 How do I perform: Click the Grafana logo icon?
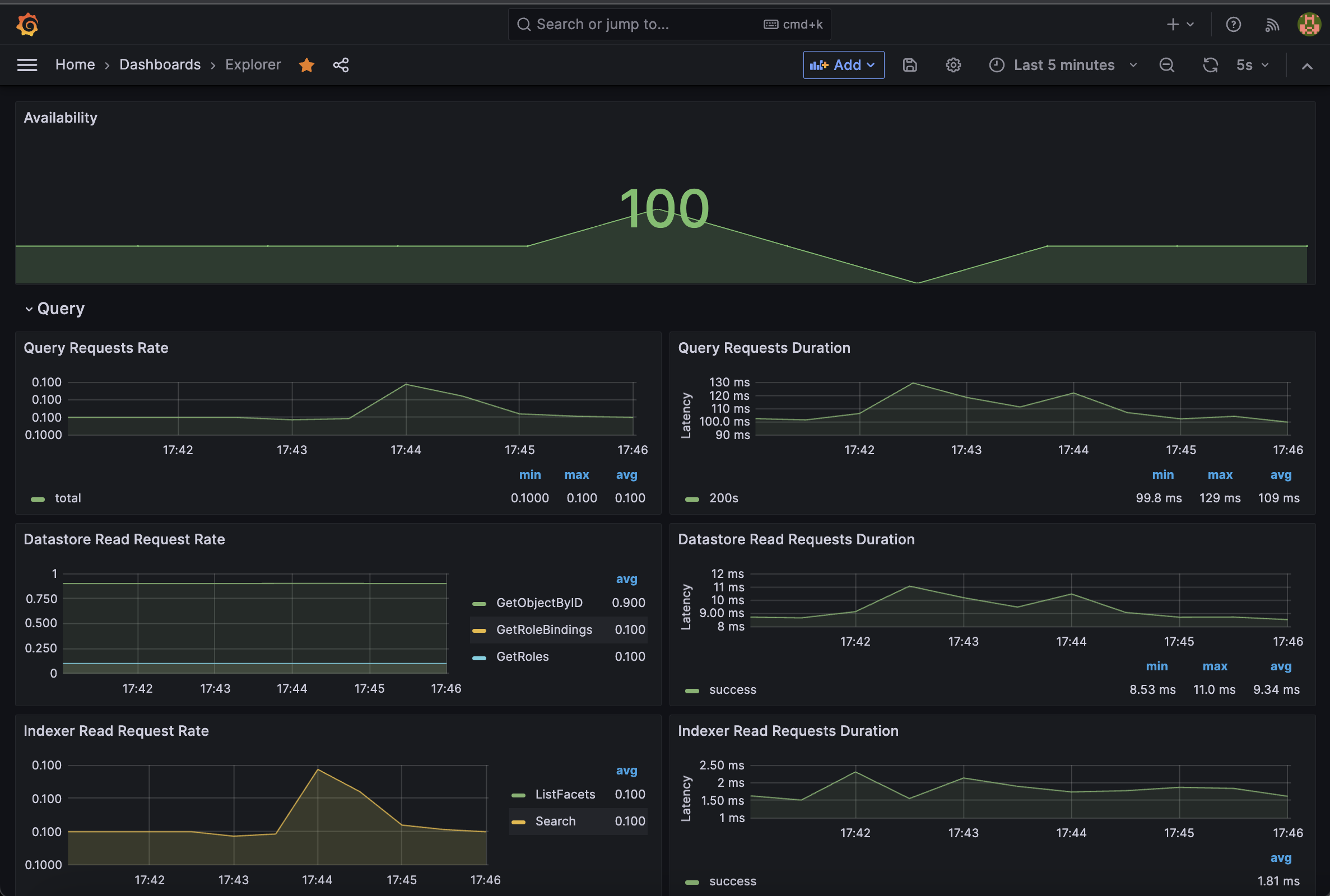click(27, 25)
